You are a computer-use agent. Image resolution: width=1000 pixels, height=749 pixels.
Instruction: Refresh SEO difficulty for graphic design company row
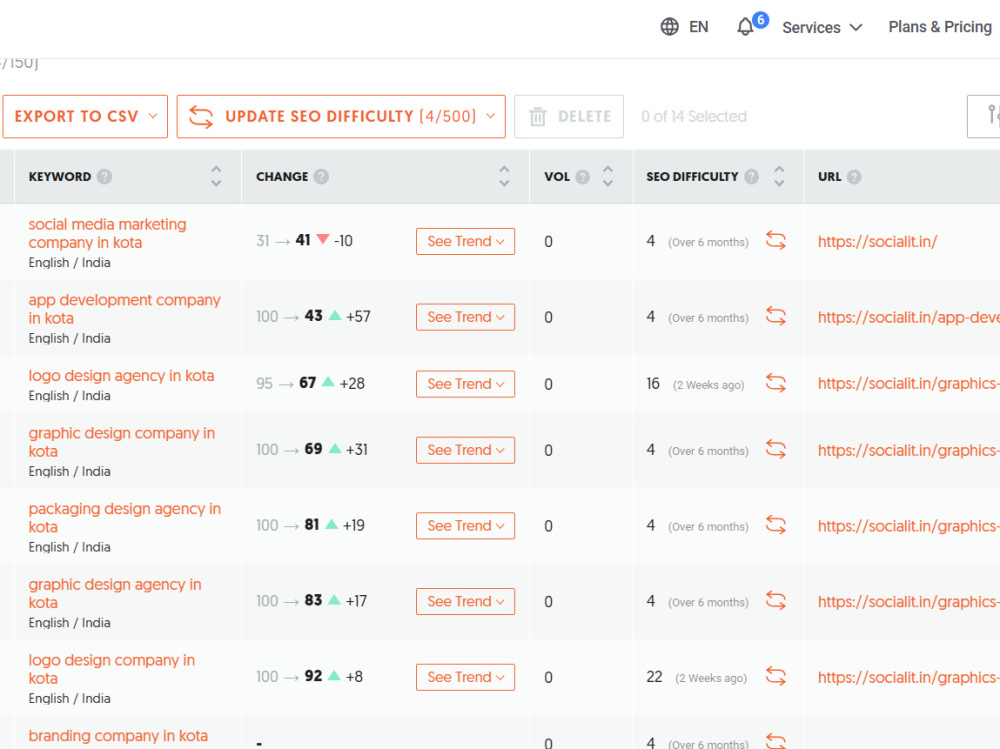click(x=776, y=450)
